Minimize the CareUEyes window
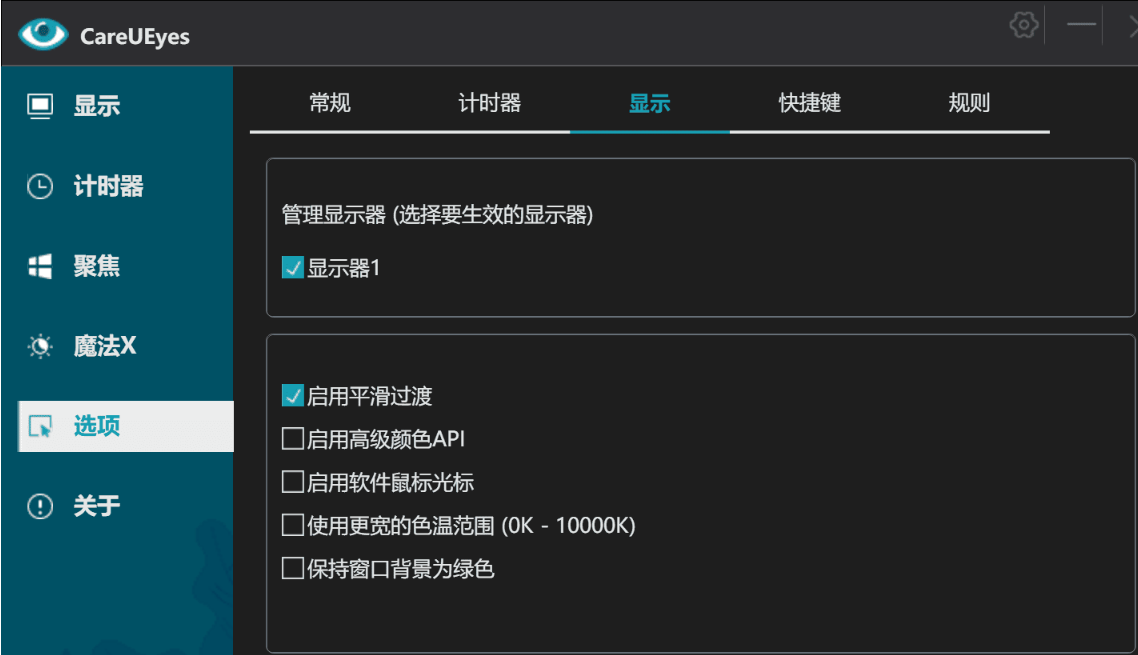Screen dimensions: 1138x655 (1081, 25)
